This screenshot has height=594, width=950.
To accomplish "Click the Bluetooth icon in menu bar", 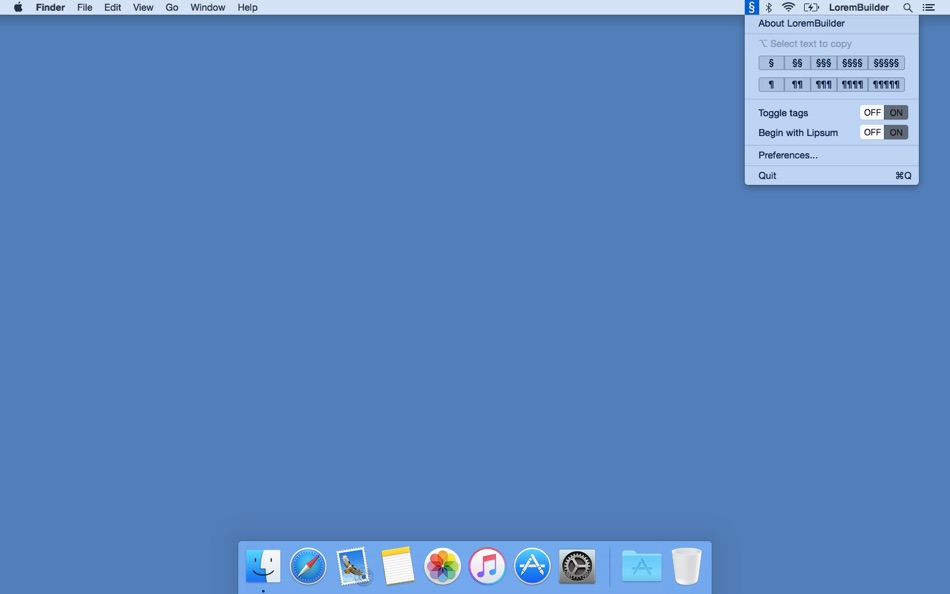I will coord(769,7).
